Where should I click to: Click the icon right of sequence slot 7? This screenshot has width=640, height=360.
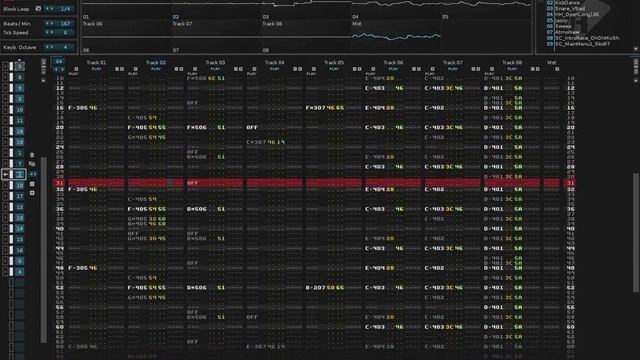click(32, 164)
